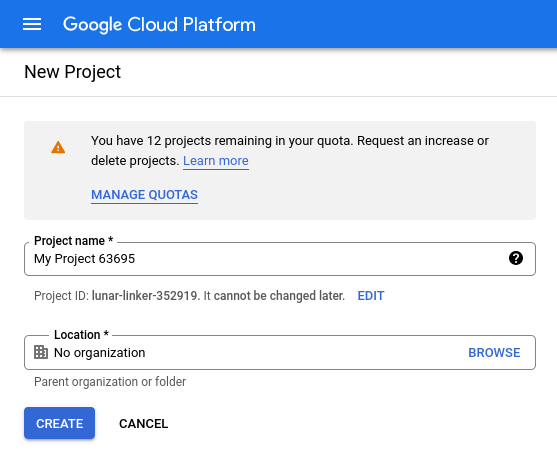Cancel the new project creation

[144, 423]
